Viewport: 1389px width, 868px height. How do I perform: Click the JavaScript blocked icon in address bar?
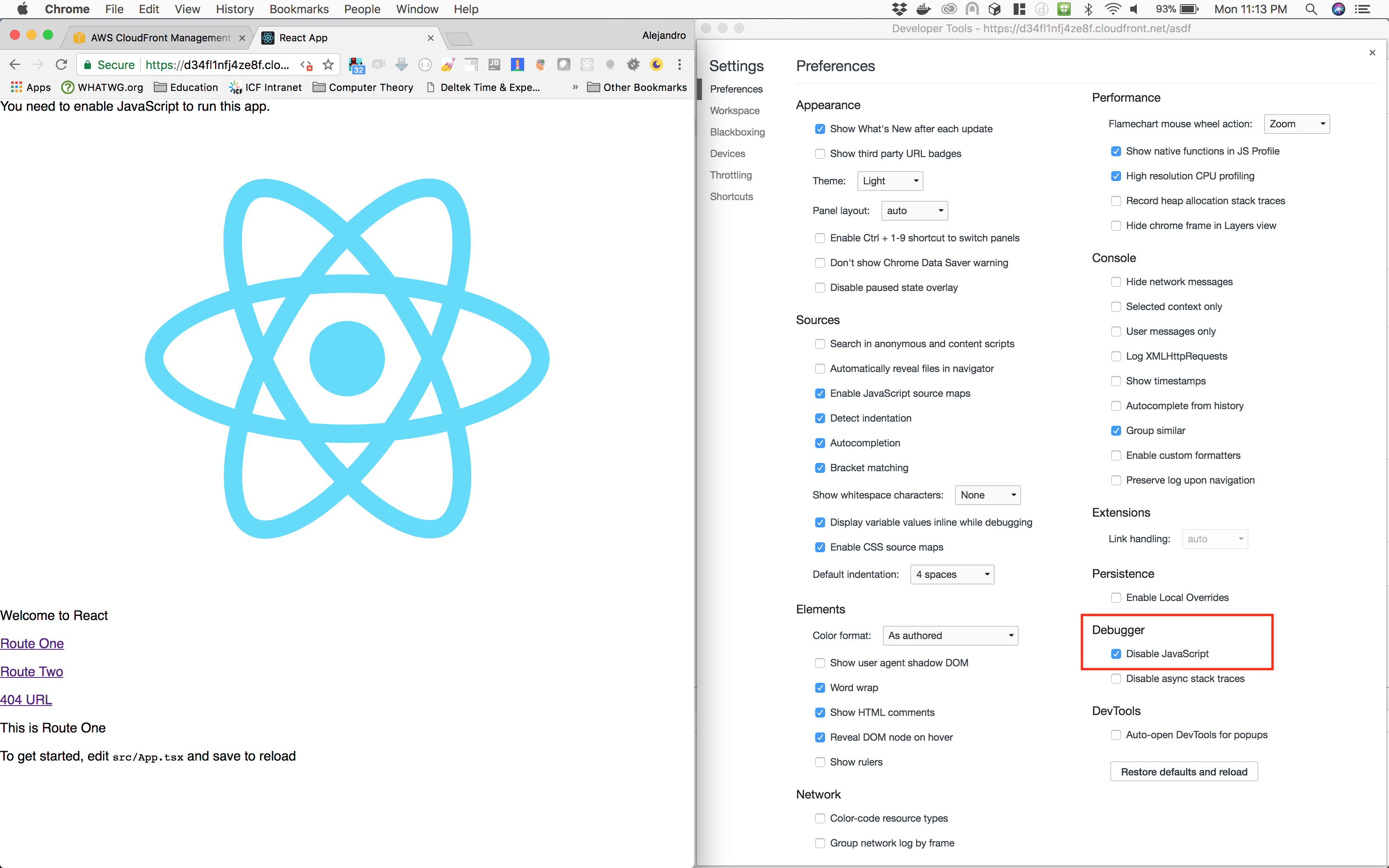307,65
